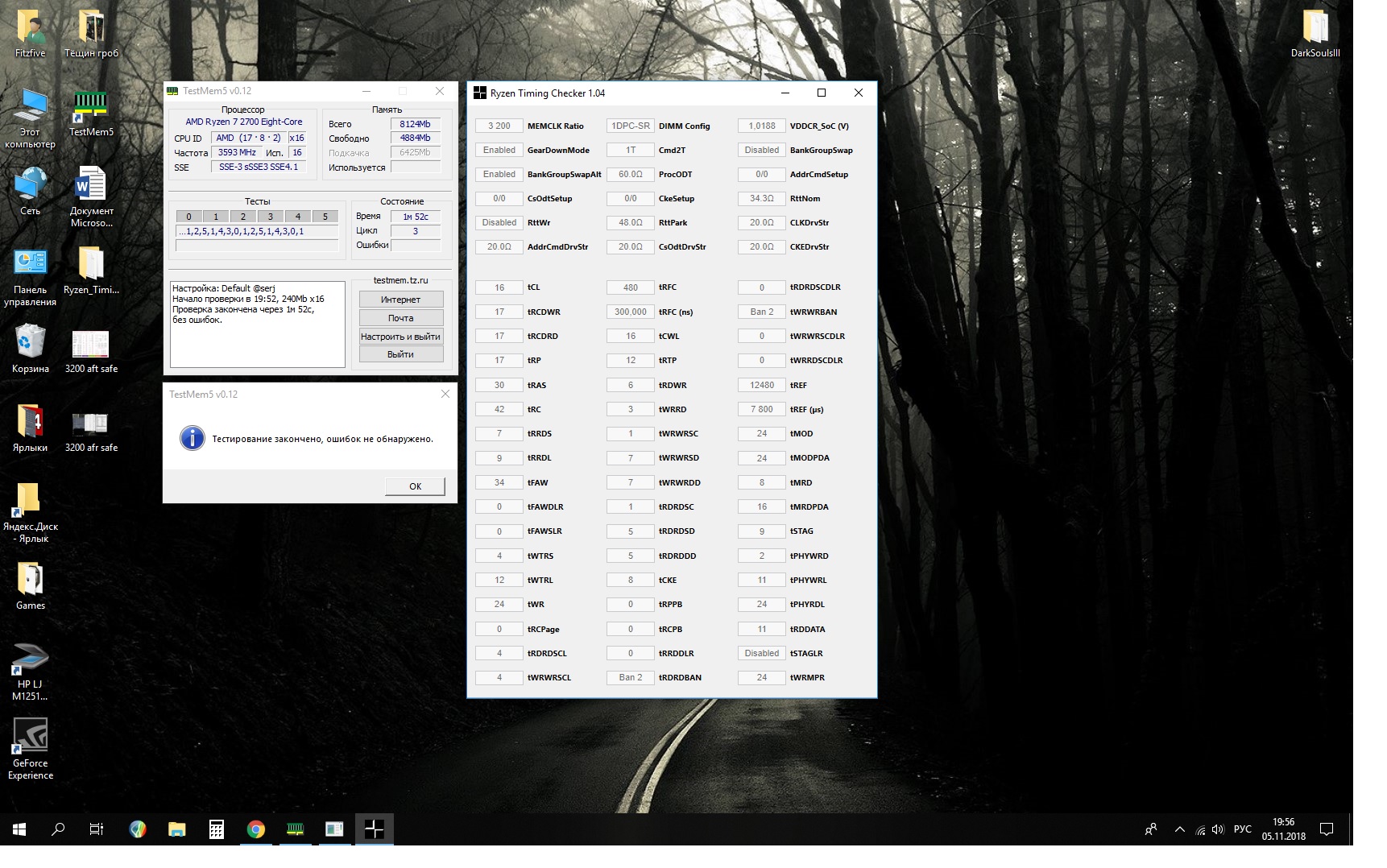The height and width of the screenshot is (868, 1387).
Task: Click the GearDownMode Enabled field
Action: (x=499, y=150)
